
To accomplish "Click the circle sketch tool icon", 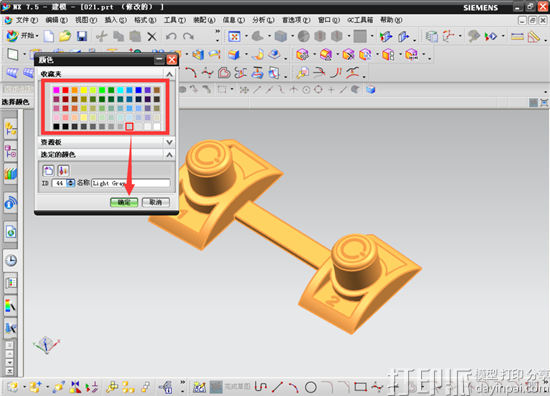I will 310,387.
